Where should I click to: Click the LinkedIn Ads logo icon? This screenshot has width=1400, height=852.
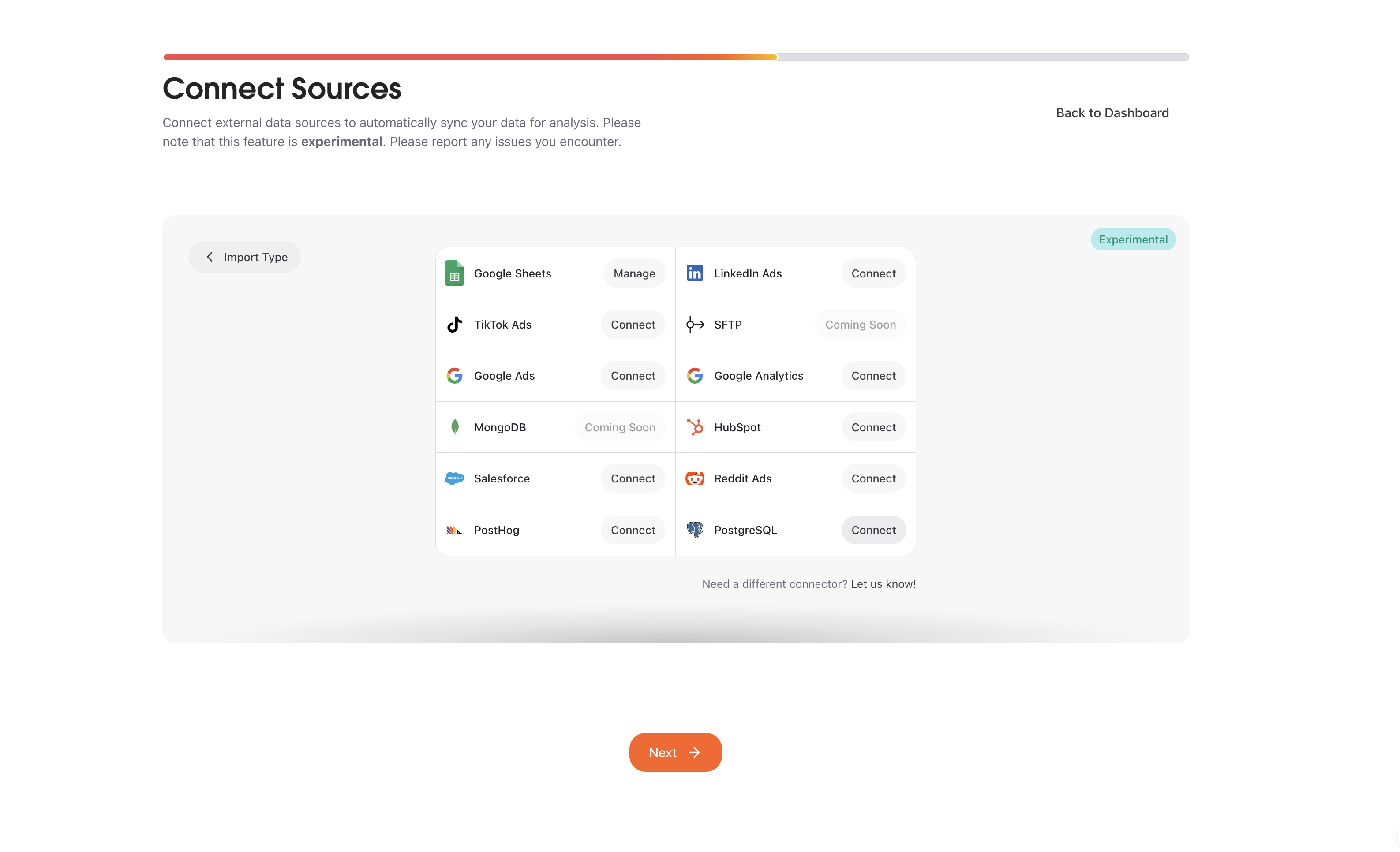click(x=694, y=273)
